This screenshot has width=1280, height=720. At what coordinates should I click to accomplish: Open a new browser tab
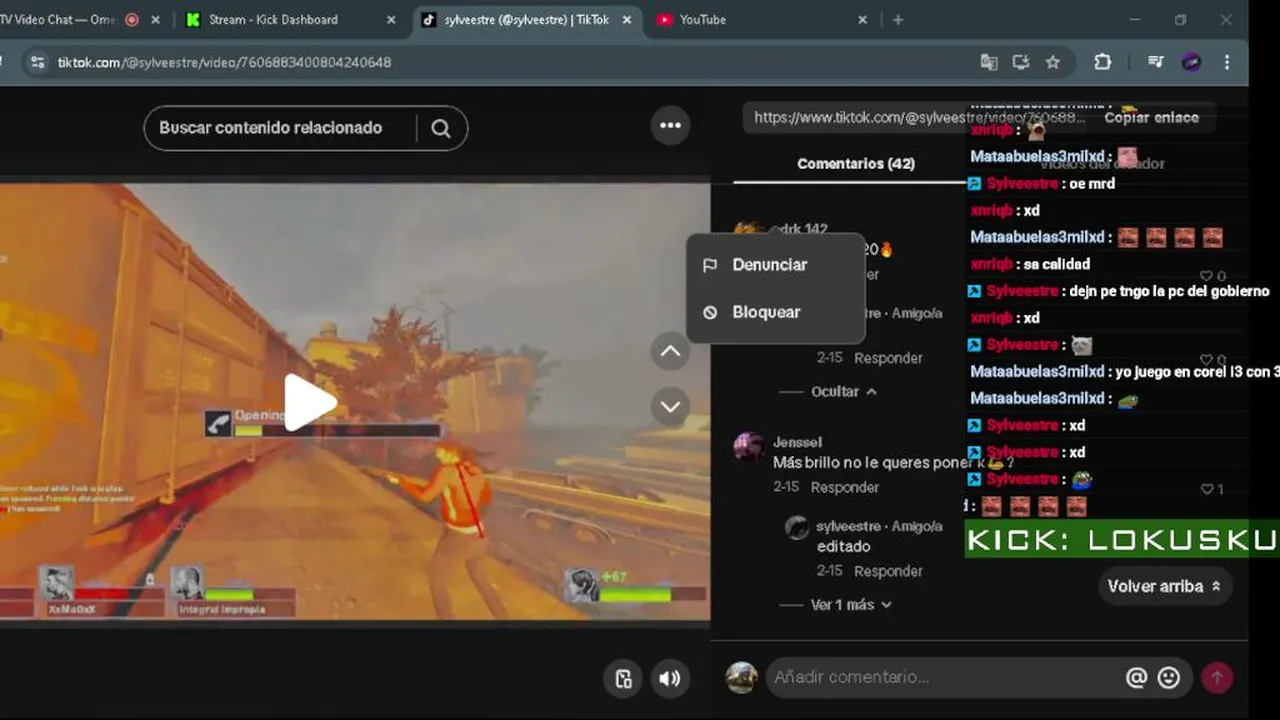pos(898,20)
